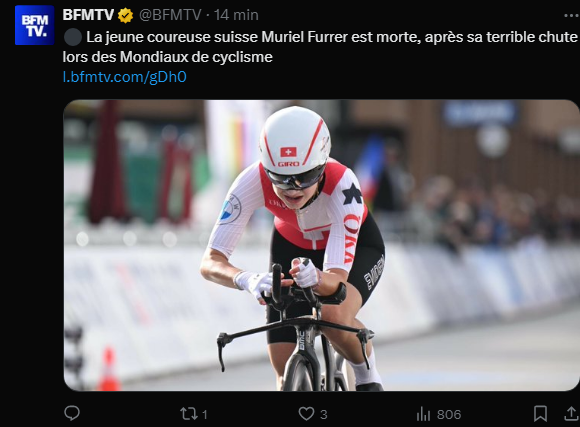Share the tweet with the upload arrow icon

click(x=571, y=414)
